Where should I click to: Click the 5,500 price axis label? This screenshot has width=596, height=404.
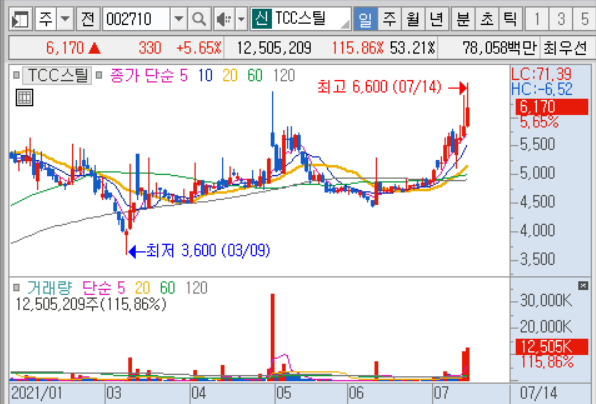tap(537, 144)
